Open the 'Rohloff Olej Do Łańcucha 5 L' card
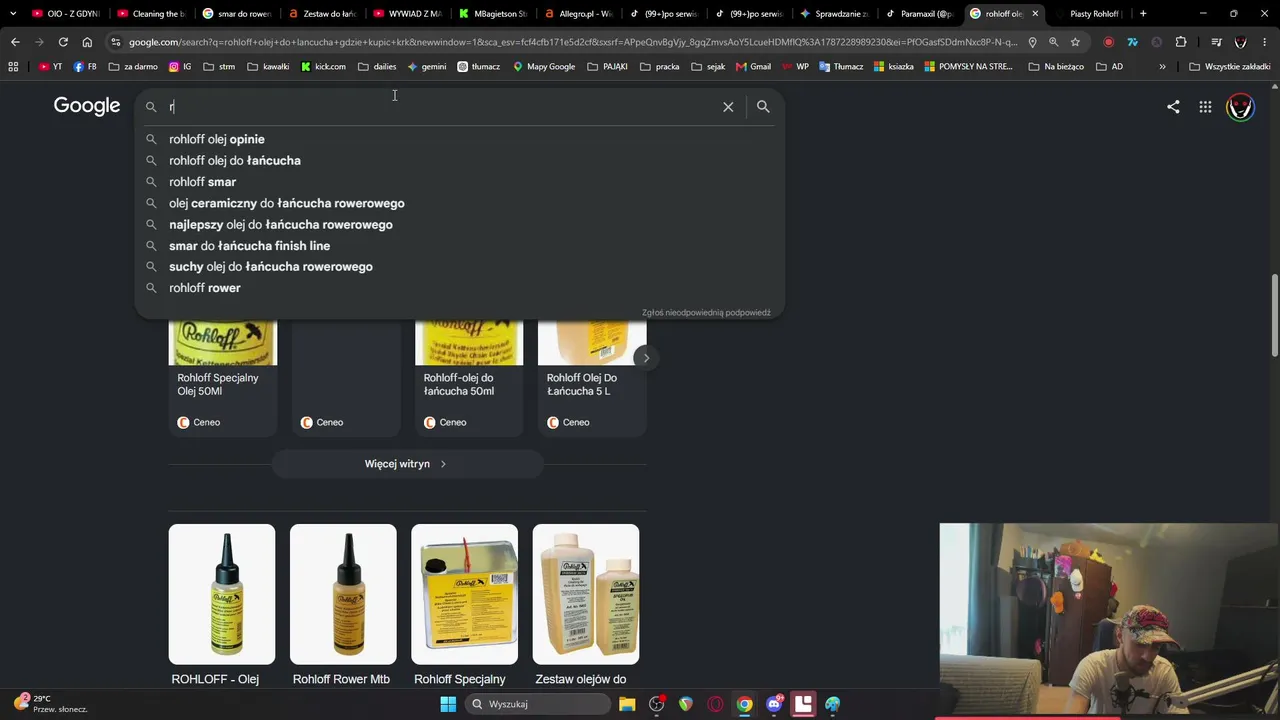 point(592,379)
